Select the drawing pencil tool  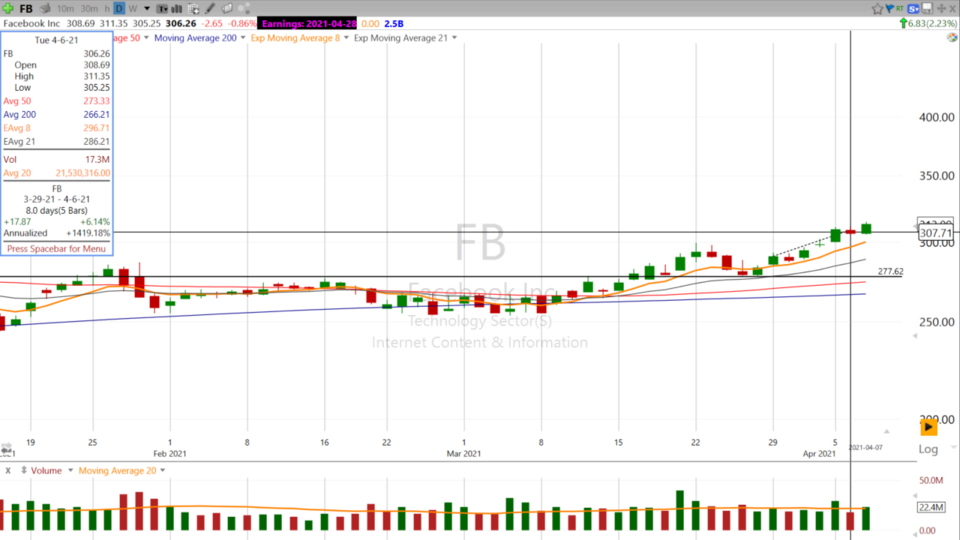pyautogui.click(x=210, y=9)
